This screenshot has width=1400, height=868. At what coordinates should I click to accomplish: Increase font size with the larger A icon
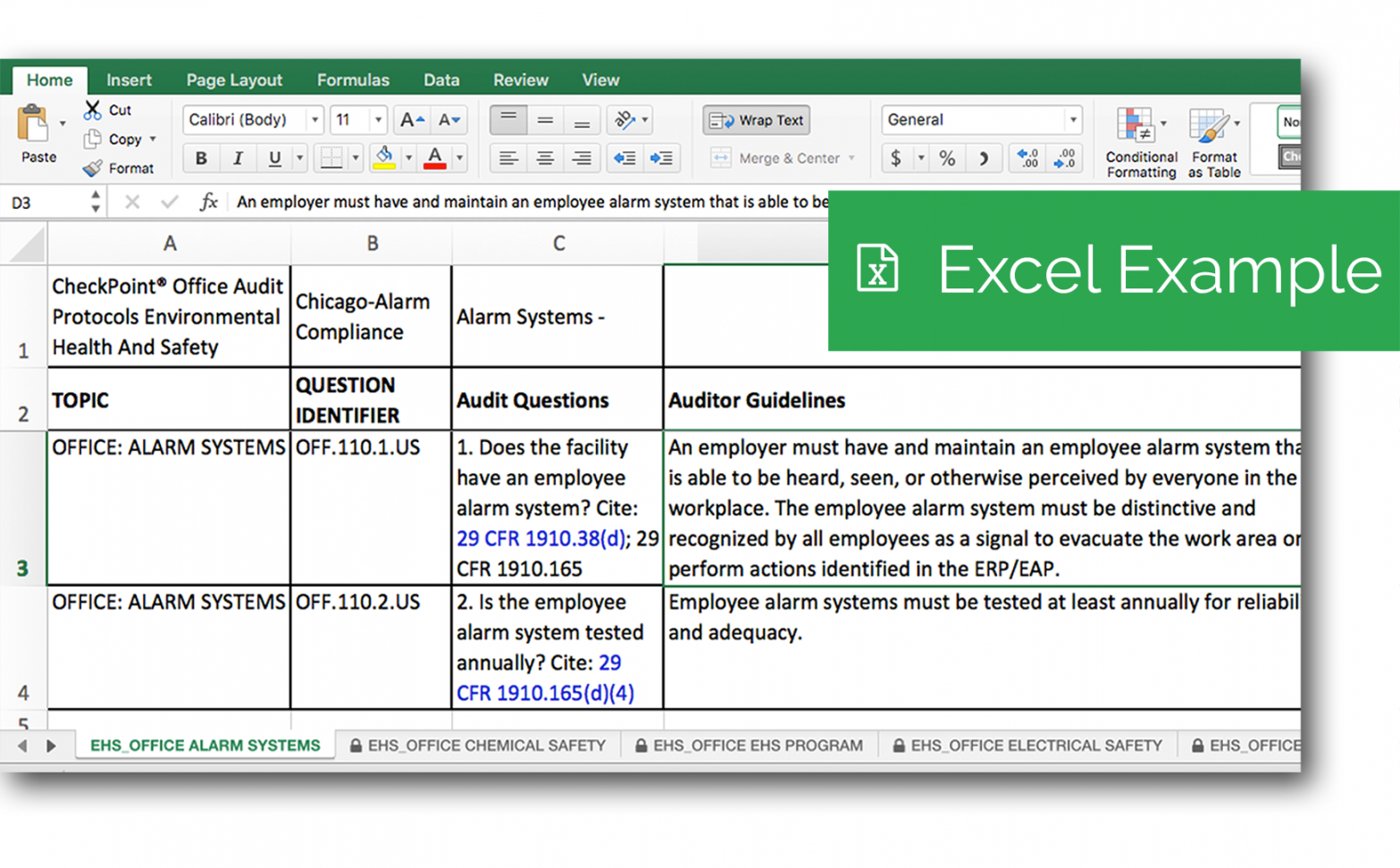411,120
